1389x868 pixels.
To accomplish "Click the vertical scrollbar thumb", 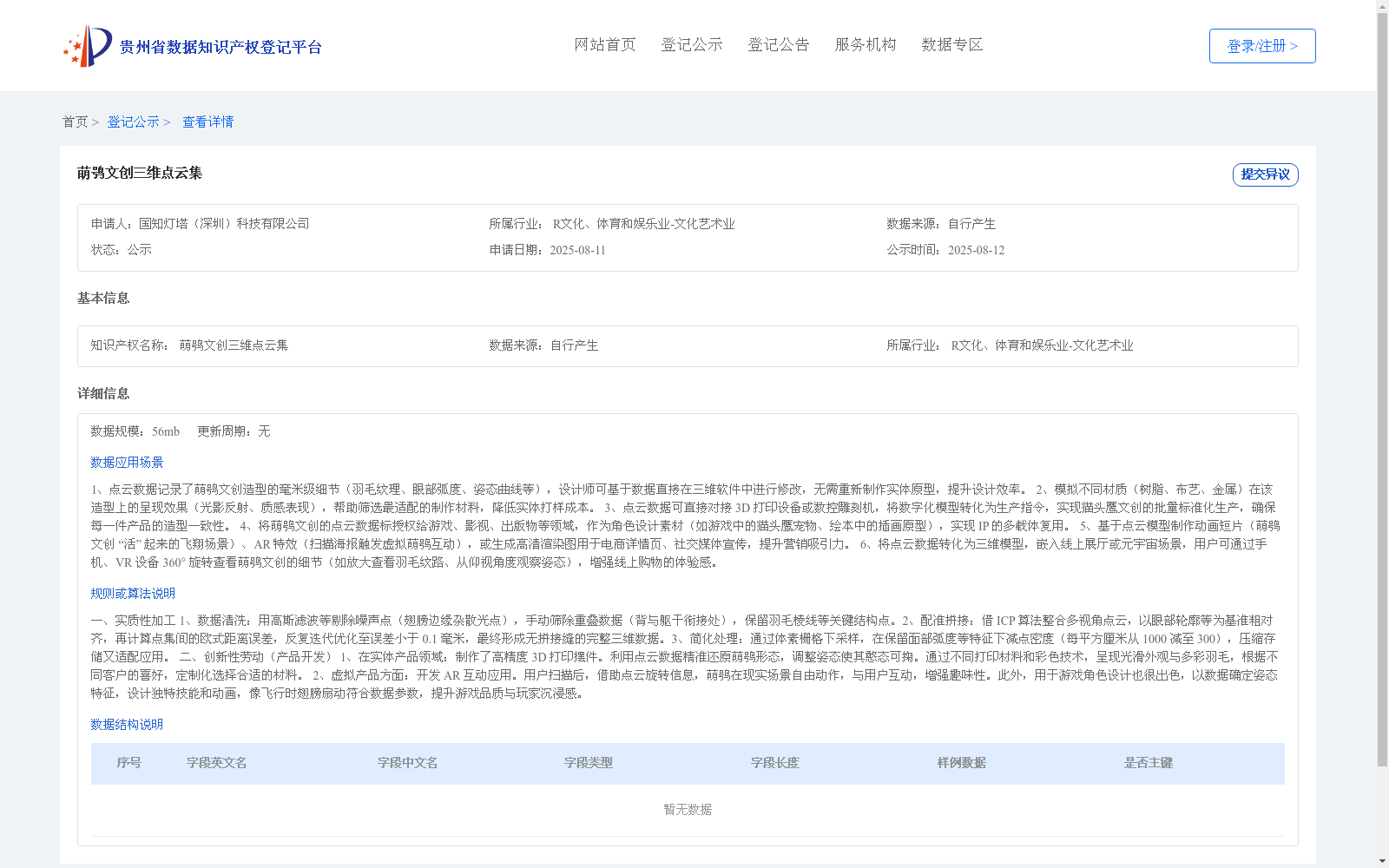I will coord(1382,389).
